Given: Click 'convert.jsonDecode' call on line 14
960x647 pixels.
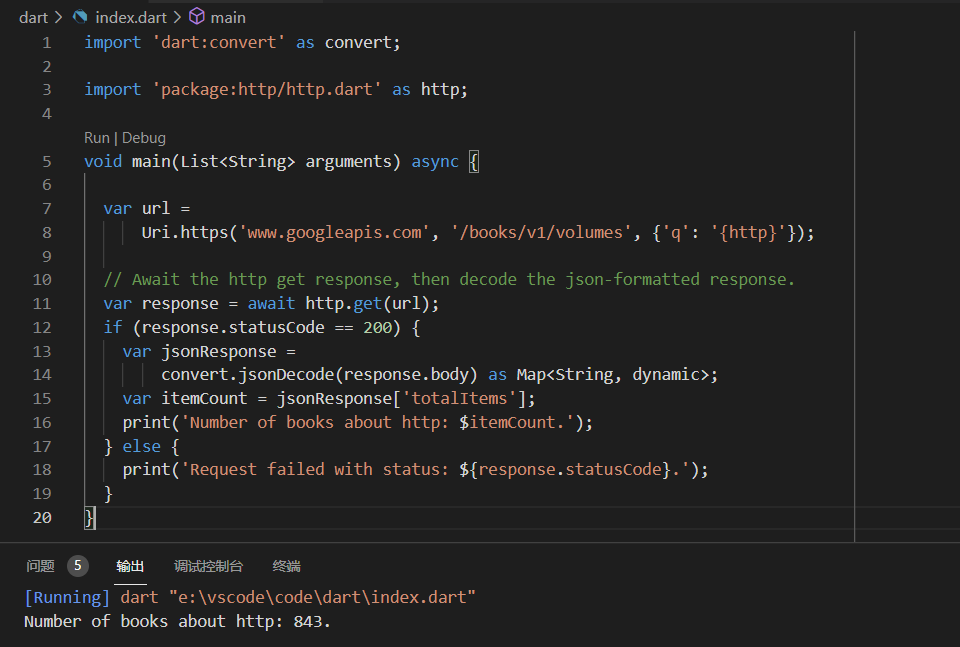Looking at the screenshot, I should click(247, 375).
